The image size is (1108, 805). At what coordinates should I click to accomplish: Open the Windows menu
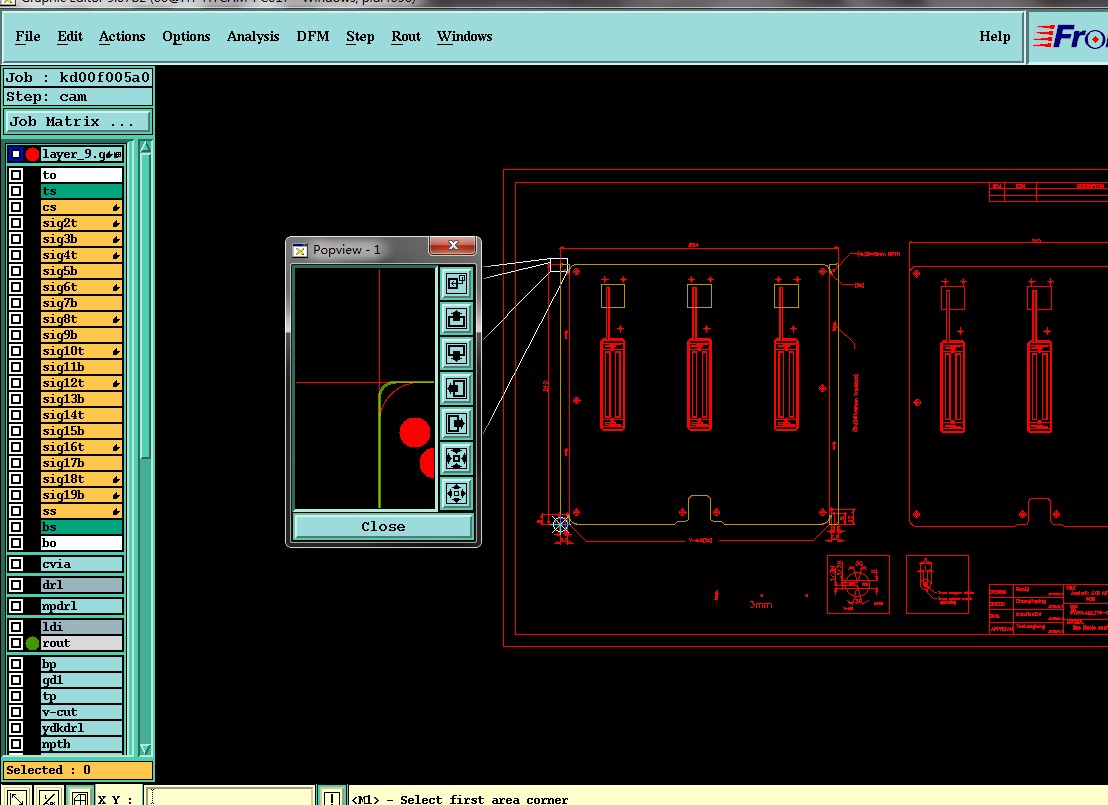464,37
